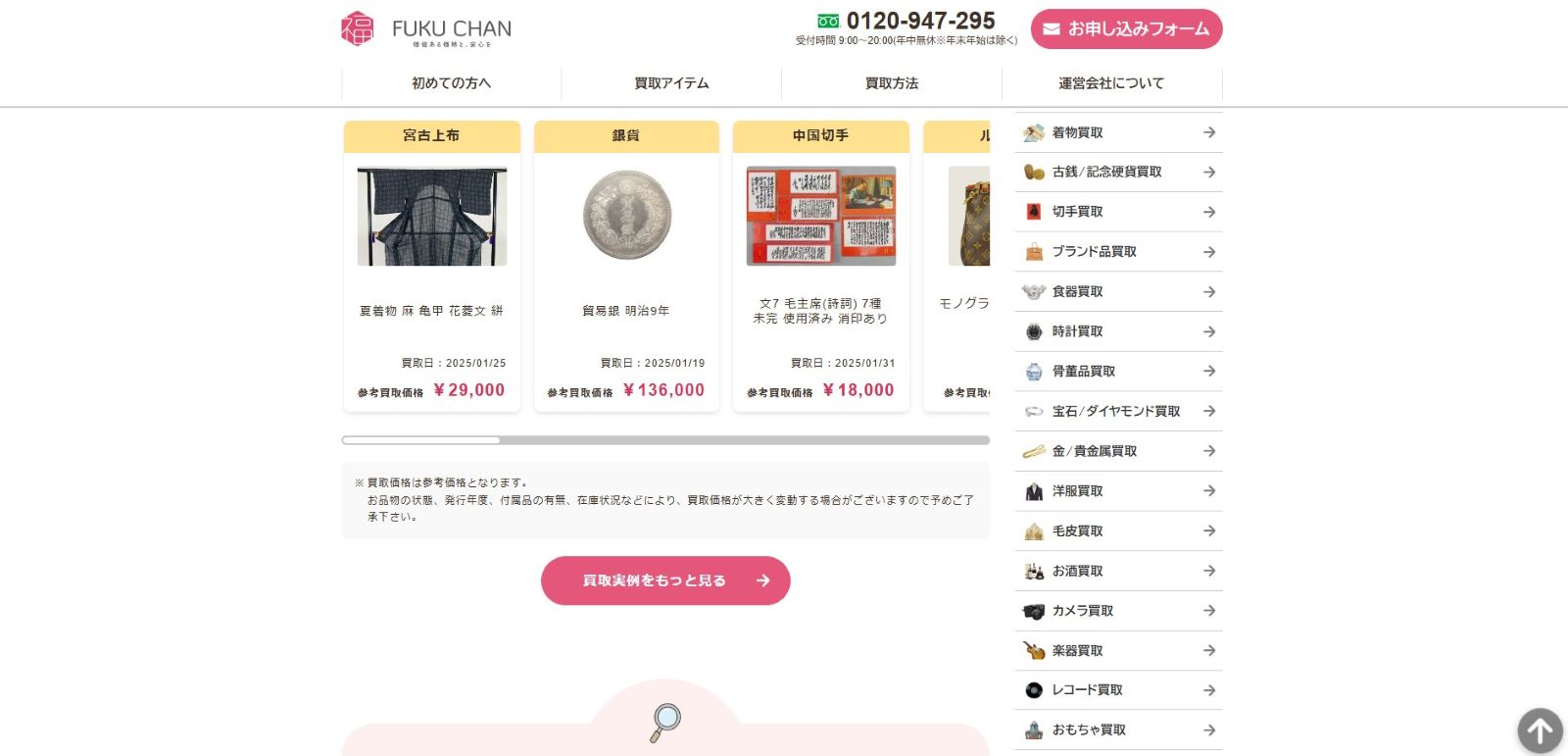Click the arrow beside おもちゃ買取
The image size is (1568, 756).
[x=1209, y=731]
